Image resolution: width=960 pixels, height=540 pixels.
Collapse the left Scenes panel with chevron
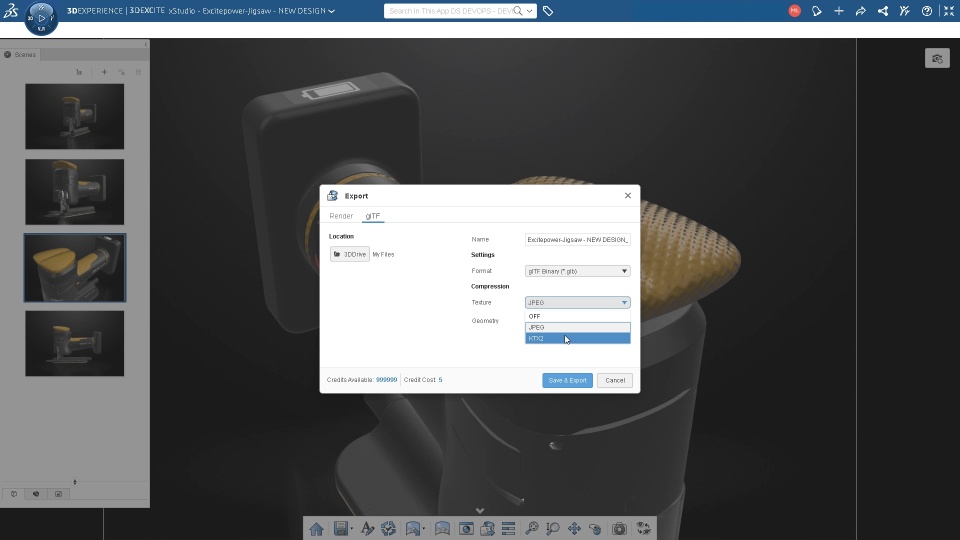click(146, 44)
